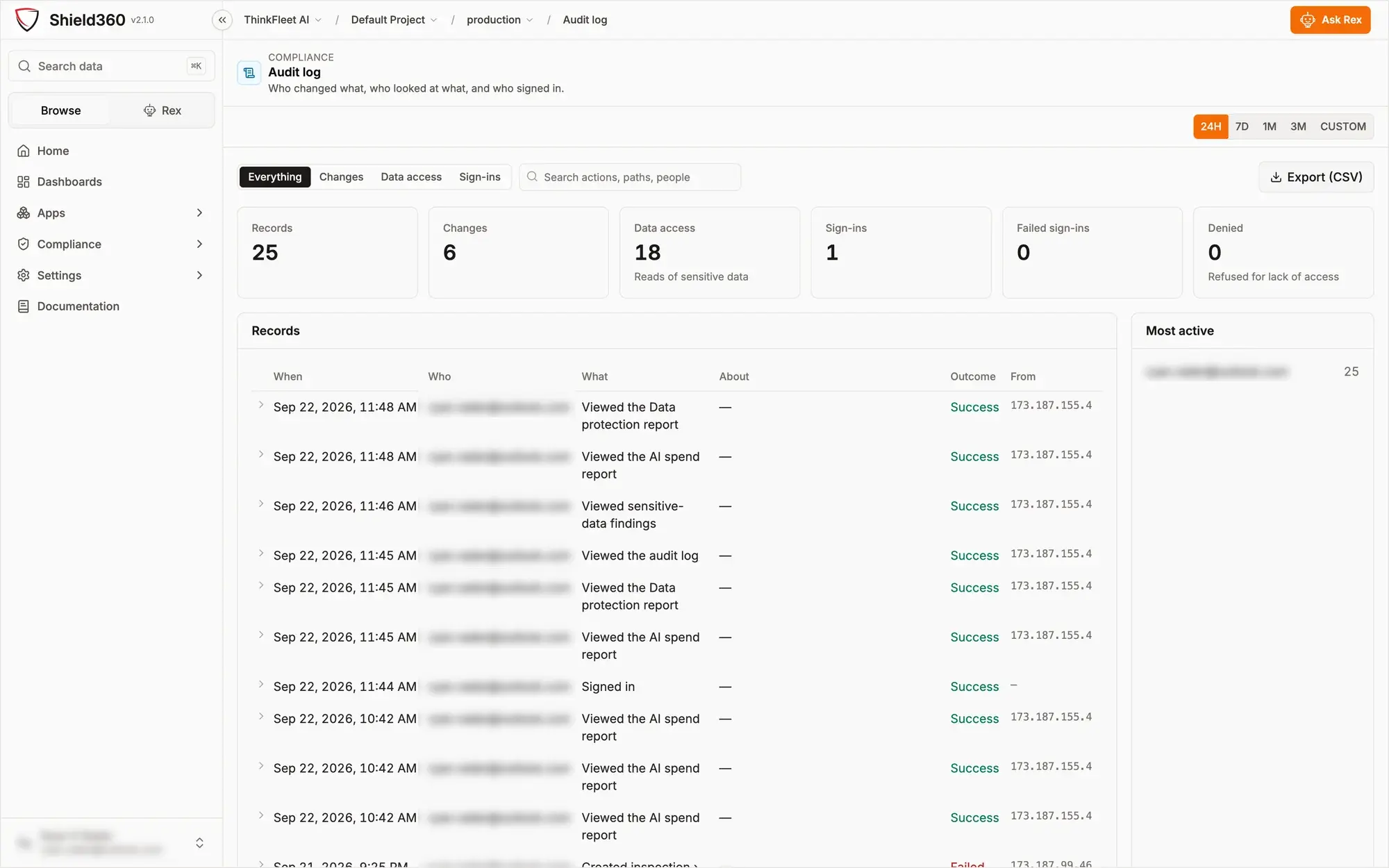The width and height of the screenshot is (1389, 868).
Task: Expand the Viewed the audit log row
Action: [x=261, y=553]
